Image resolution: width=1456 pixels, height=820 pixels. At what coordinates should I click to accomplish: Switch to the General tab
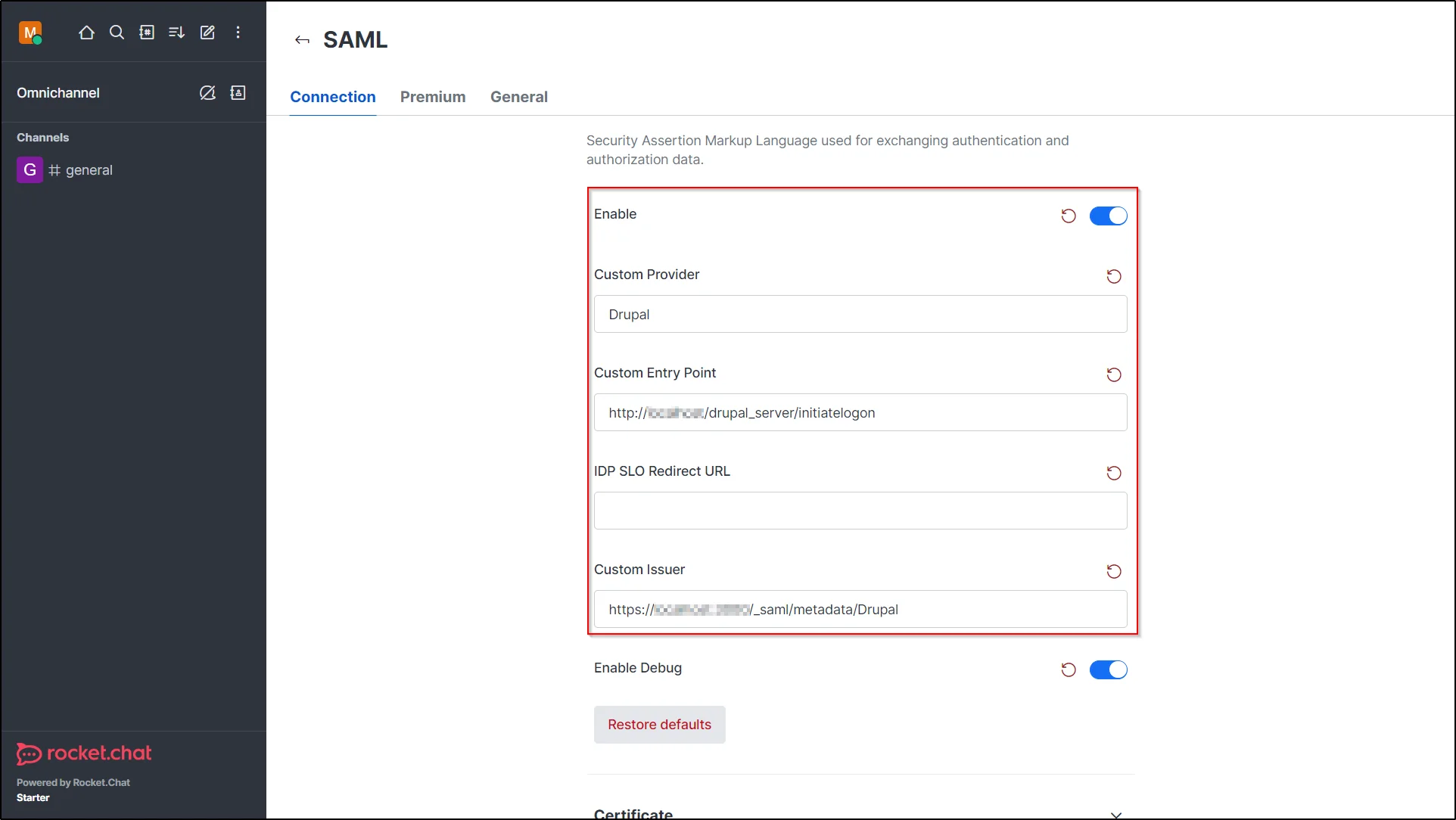519,97
